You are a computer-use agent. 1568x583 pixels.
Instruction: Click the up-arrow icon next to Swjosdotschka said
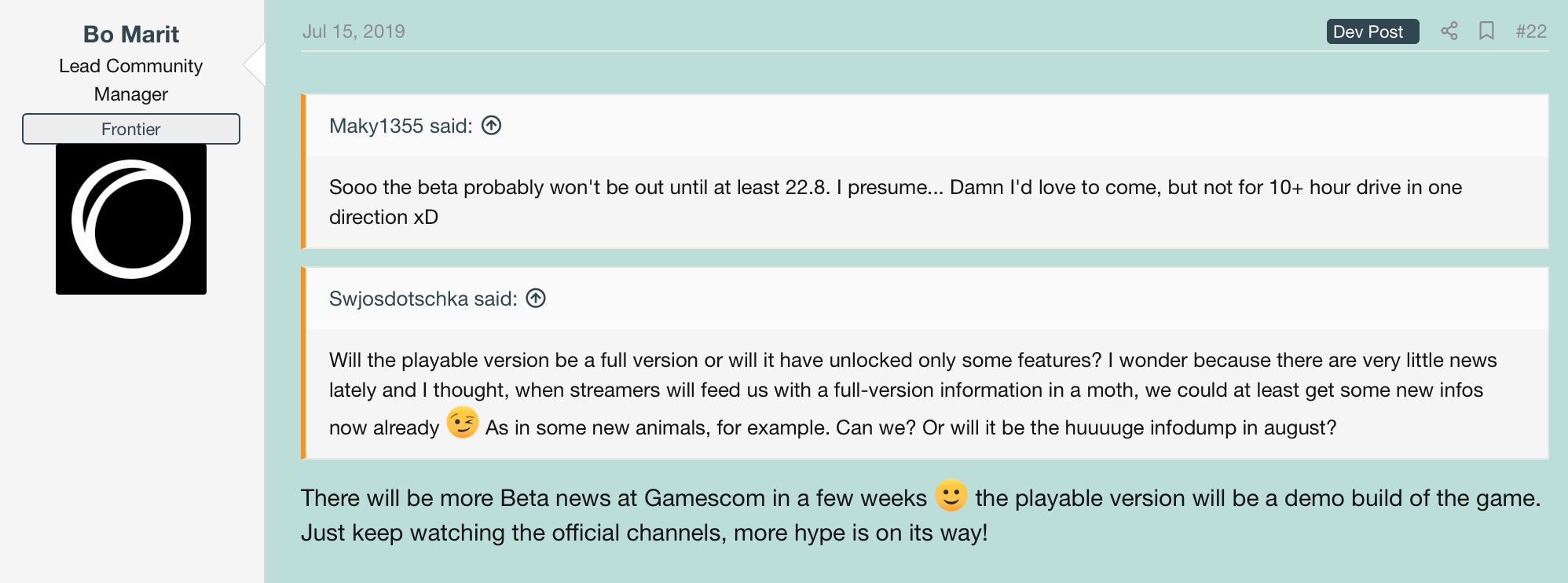tap(536, 299)
